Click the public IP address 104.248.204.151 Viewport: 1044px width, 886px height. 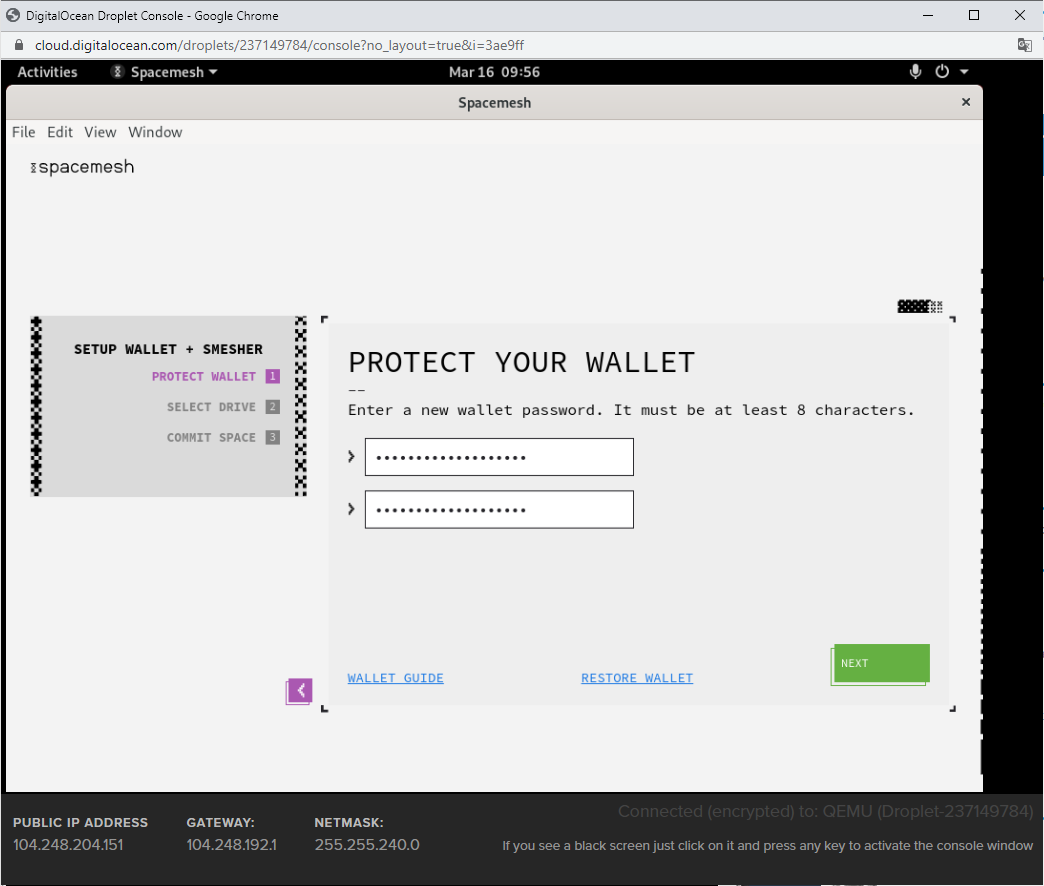click(68, 845)
